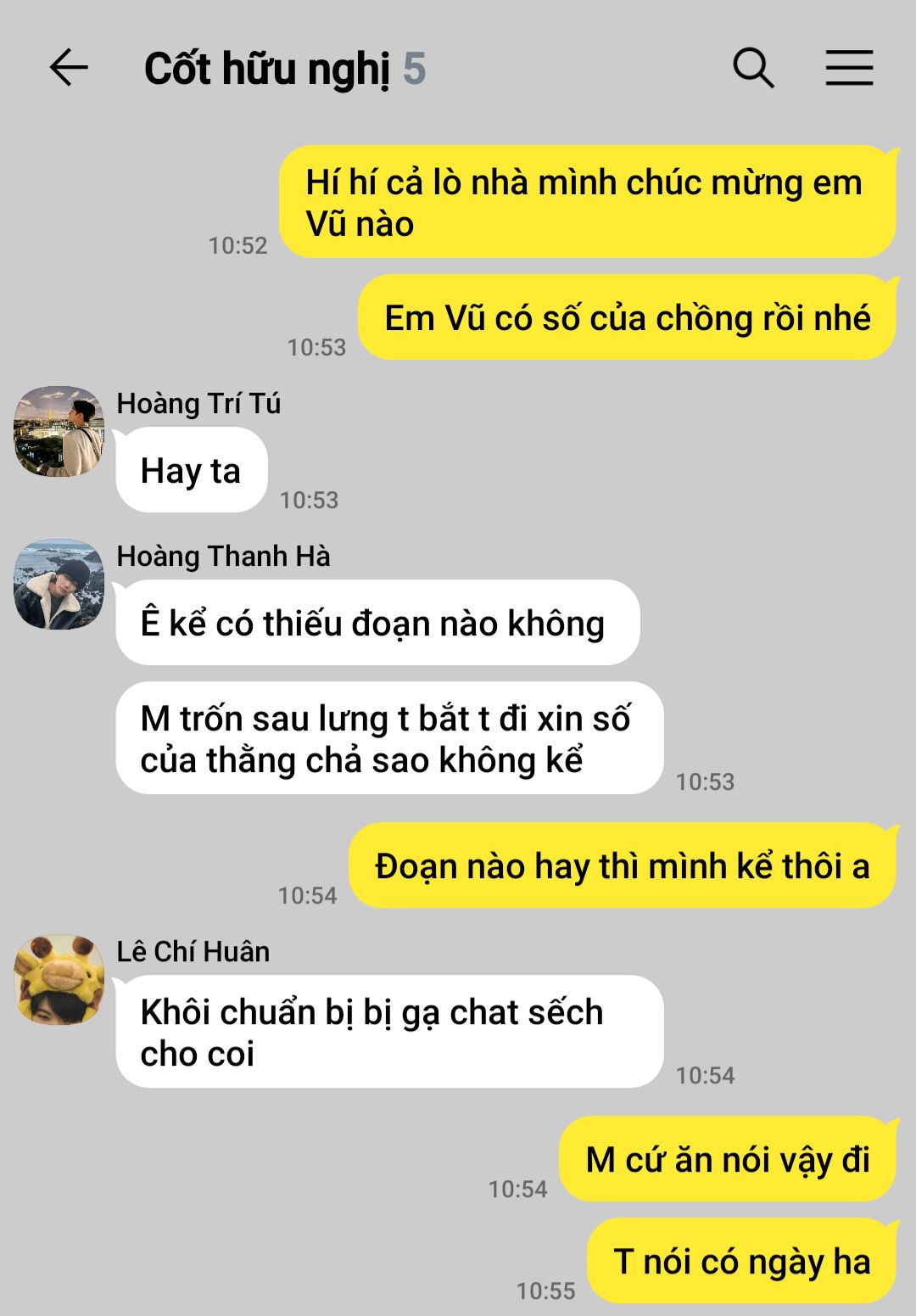Tap the 'Khôi chuẩn bị bị gạ chat' message
This screenshot has width=916, height=1316.
coord(389,1032)
